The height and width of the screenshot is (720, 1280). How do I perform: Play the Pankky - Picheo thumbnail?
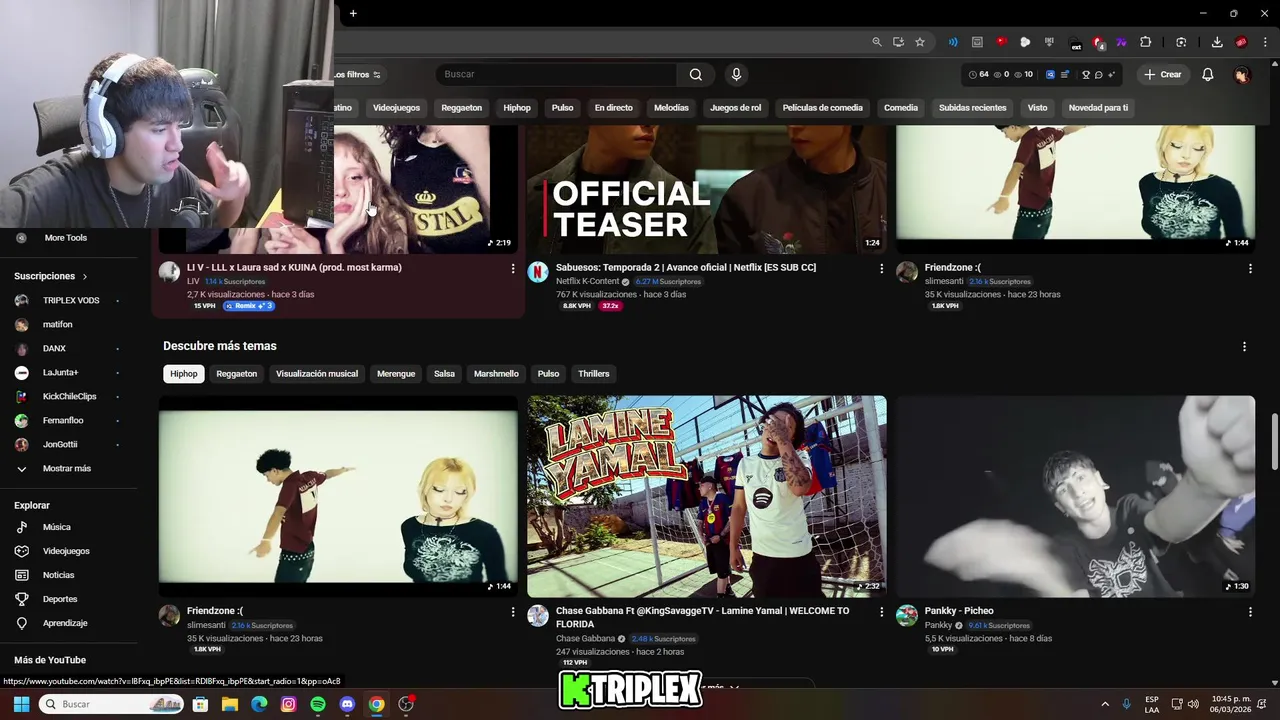click(x=1075, y=497)
